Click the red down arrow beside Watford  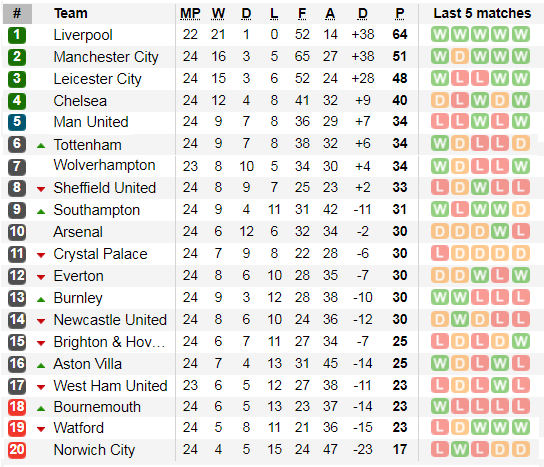tap(41, 430)
